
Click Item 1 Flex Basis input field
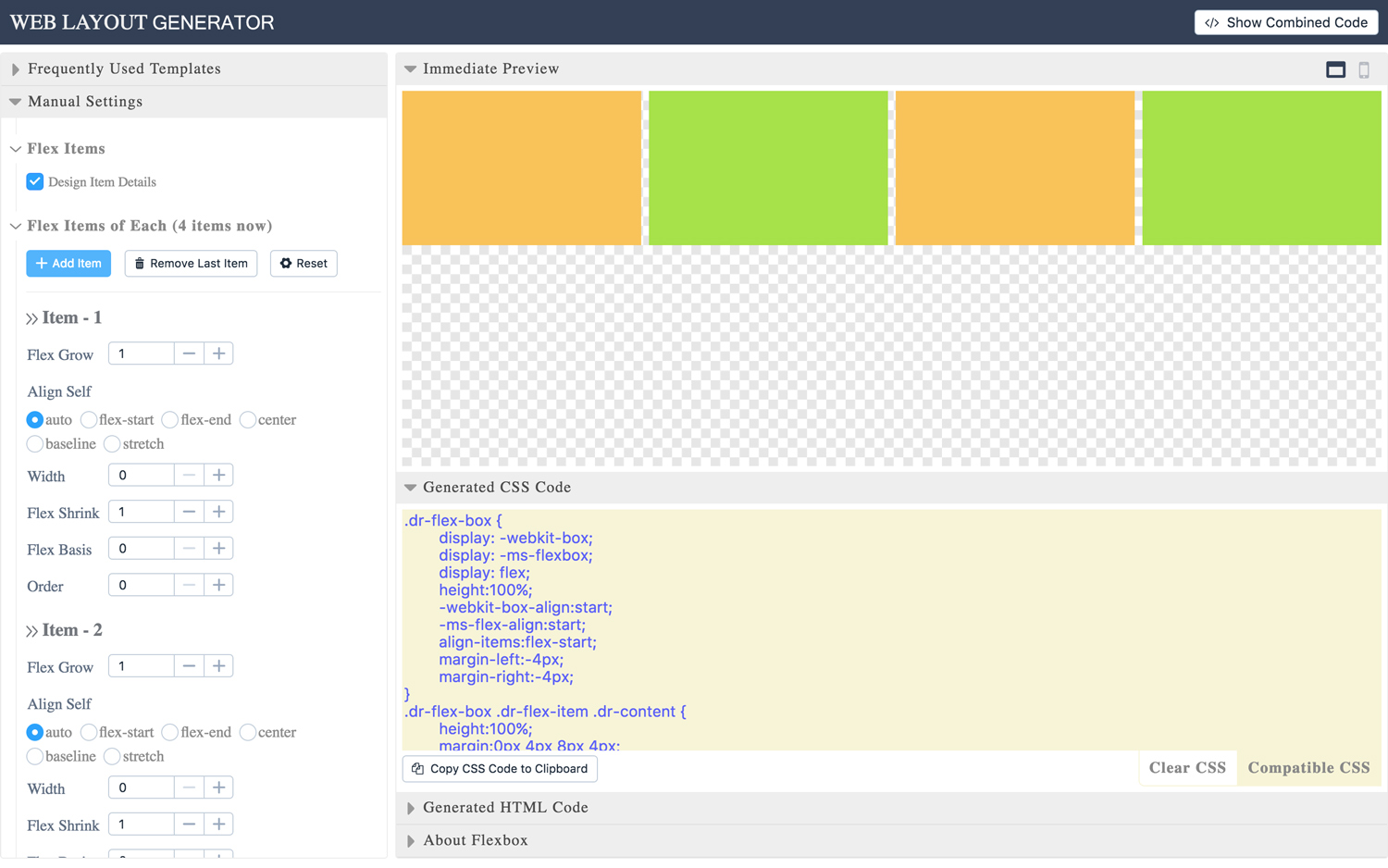(142, 548)
